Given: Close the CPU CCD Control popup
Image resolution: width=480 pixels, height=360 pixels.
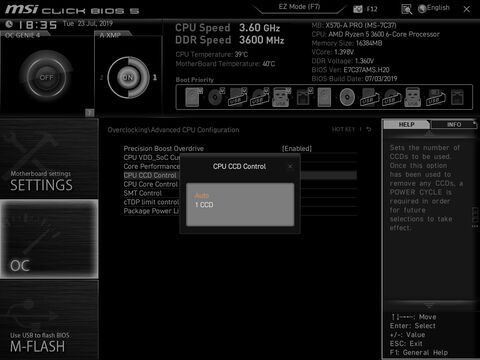Looking at the screenshot, I should tap(290, 166).
